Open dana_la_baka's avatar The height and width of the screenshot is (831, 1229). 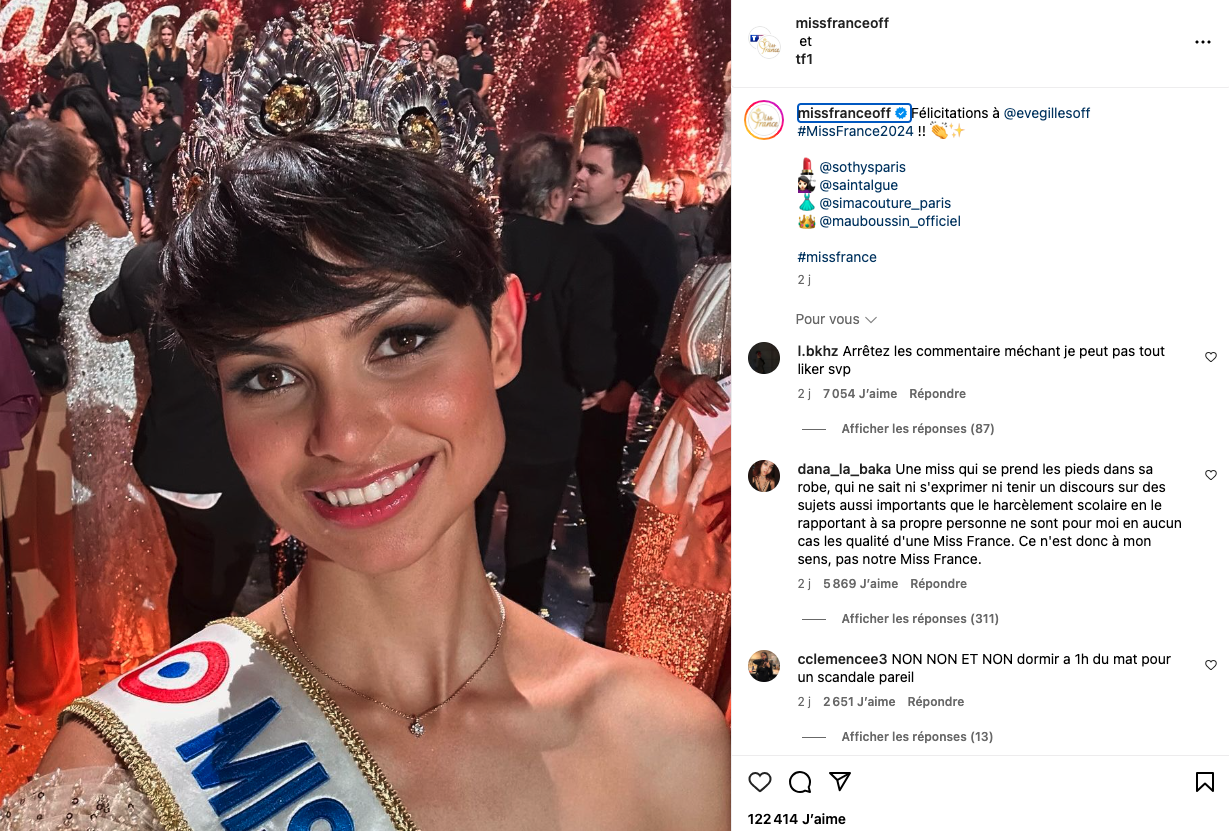764,476
